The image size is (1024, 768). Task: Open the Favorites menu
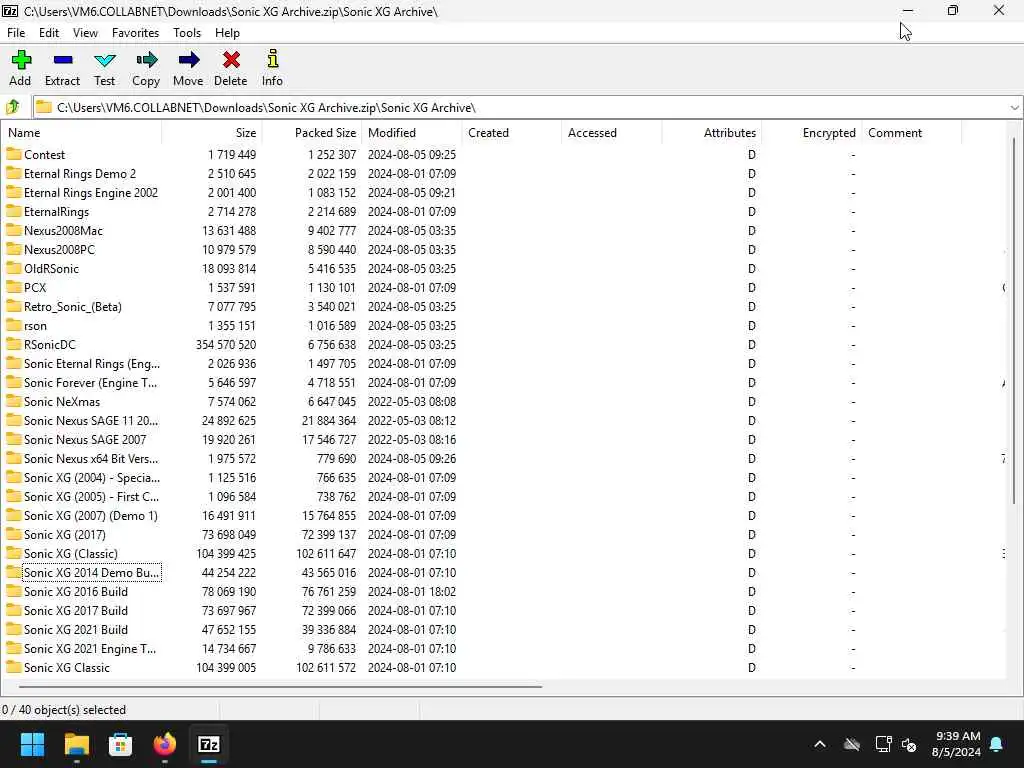click(135, 33)
